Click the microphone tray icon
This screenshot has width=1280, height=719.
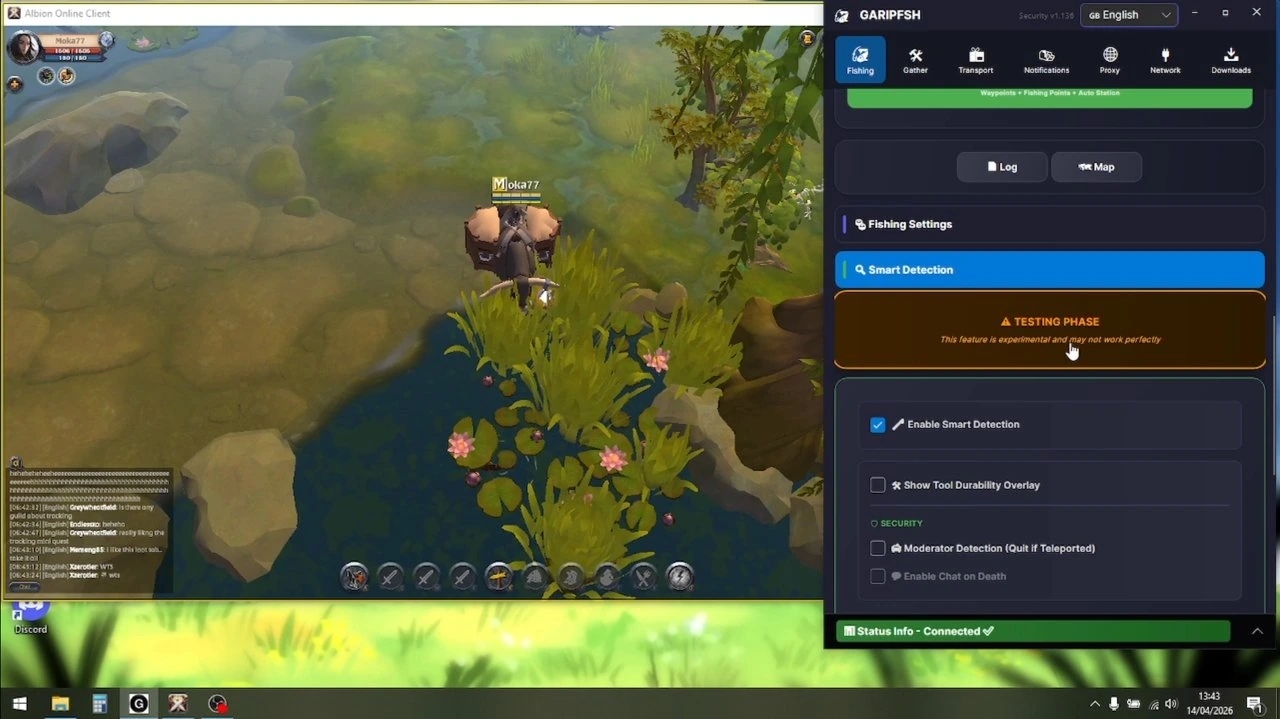coord(1114,704)
